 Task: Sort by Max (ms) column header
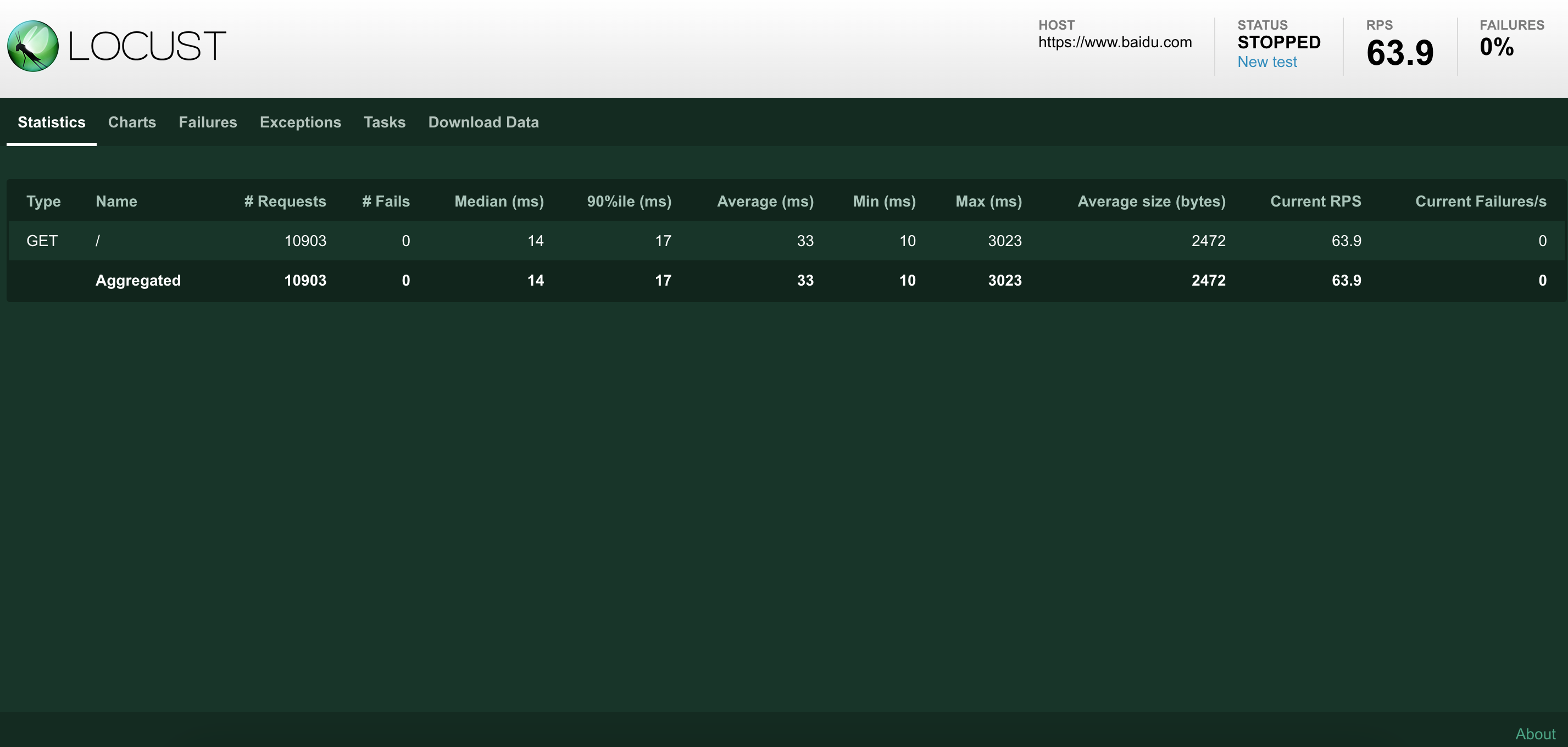pyautogui.click(x=988, y=202)
